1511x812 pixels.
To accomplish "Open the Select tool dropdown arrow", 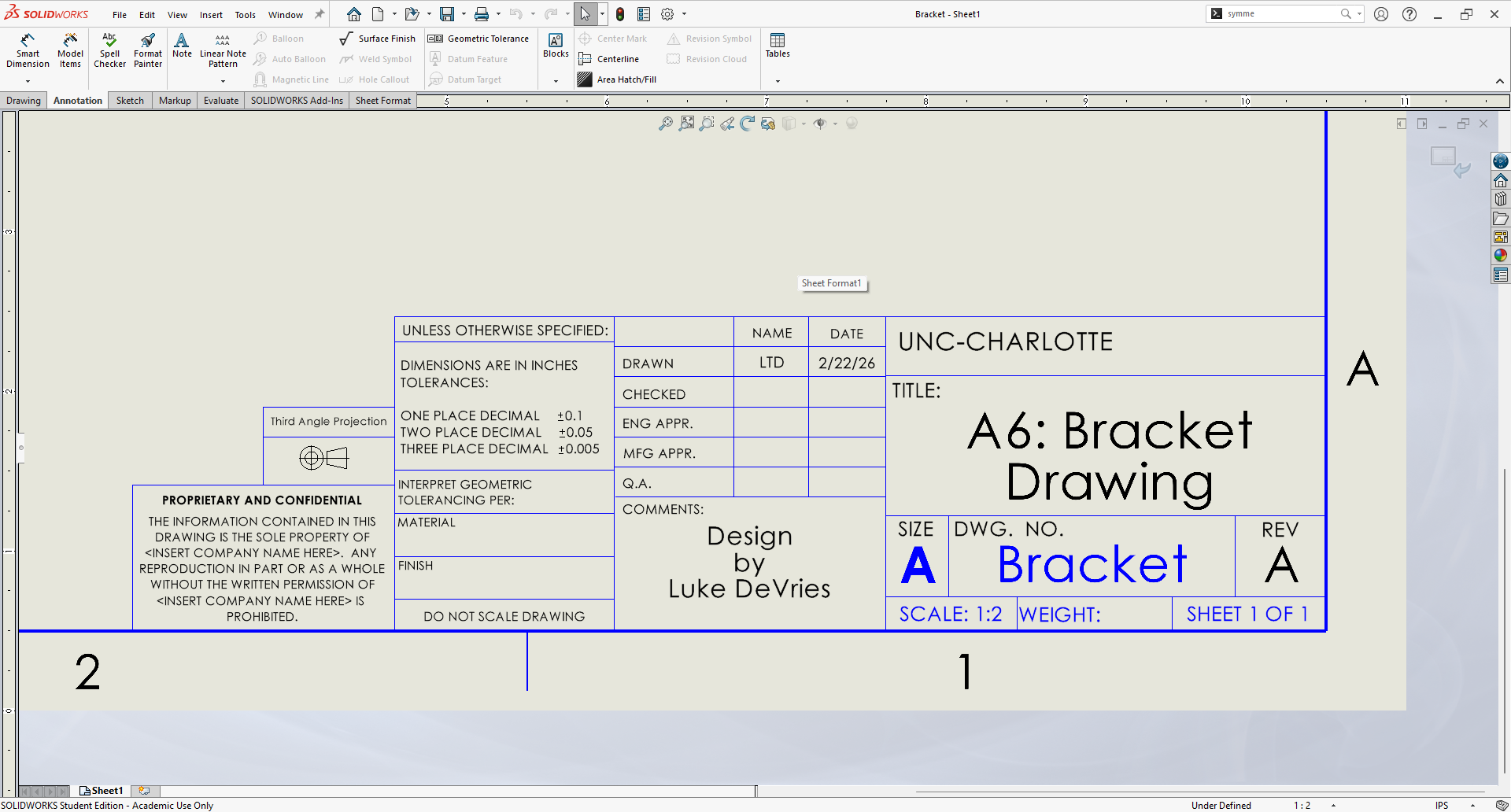I will tap(602, 14).
